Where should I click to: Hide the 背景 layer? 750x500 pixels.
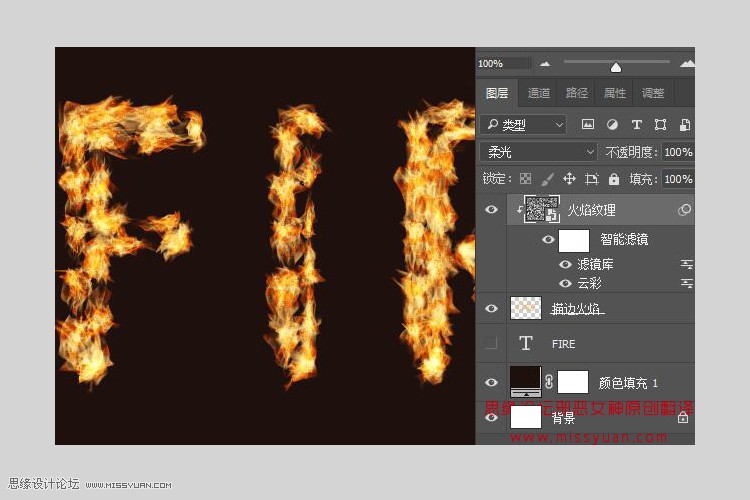(491, 418)
